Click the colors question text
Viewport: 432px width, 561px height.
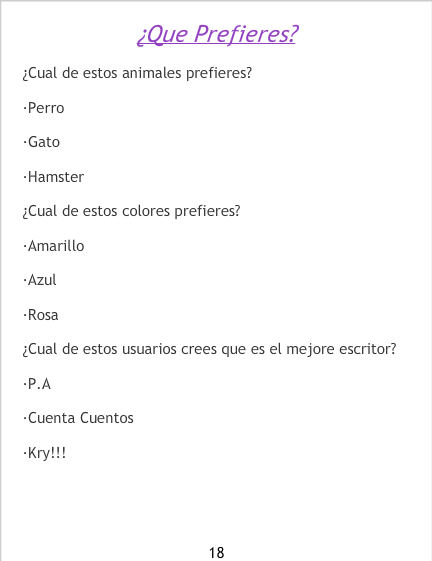(x=131, y=211)
